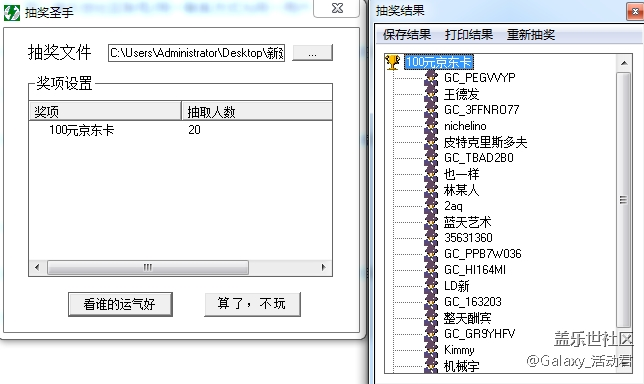Choose 重新抽奖 to redraw winners
Screen dimensions: 644x384
click(531, 34)
